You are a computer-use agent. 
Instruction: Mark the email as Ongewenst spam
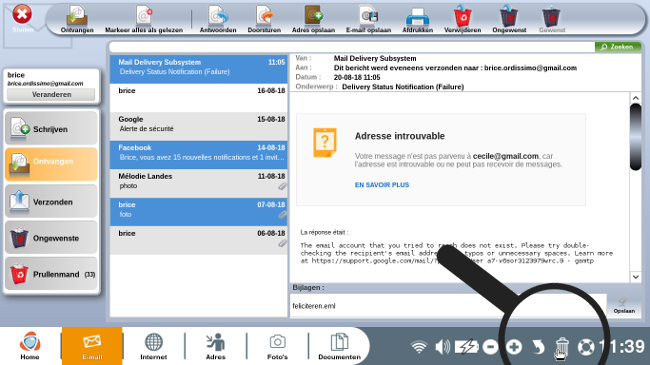click(509, 19)
